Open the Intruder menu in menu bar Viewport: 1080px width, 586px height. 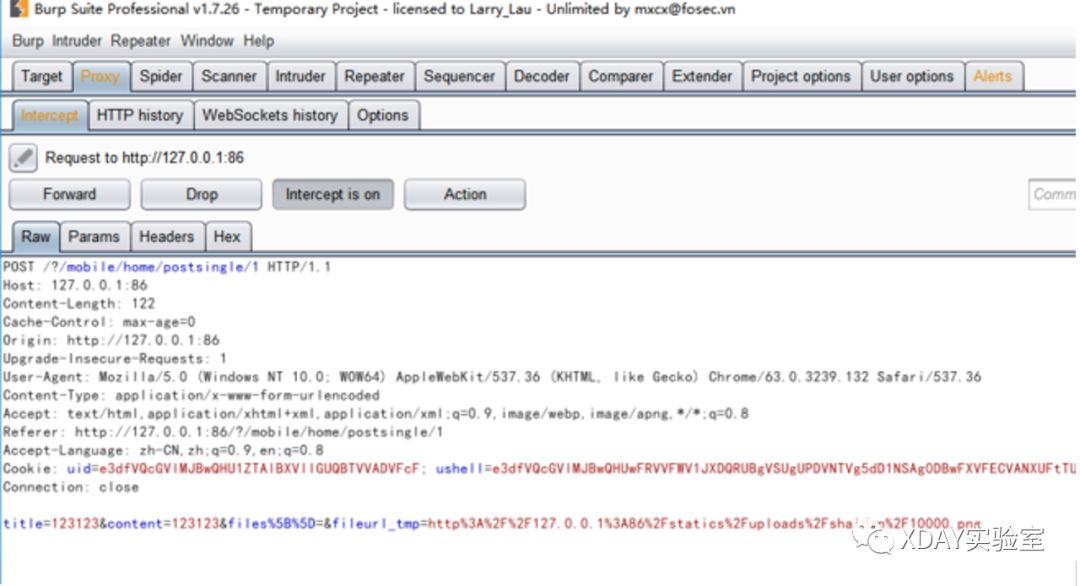click(x=76, y=41)
